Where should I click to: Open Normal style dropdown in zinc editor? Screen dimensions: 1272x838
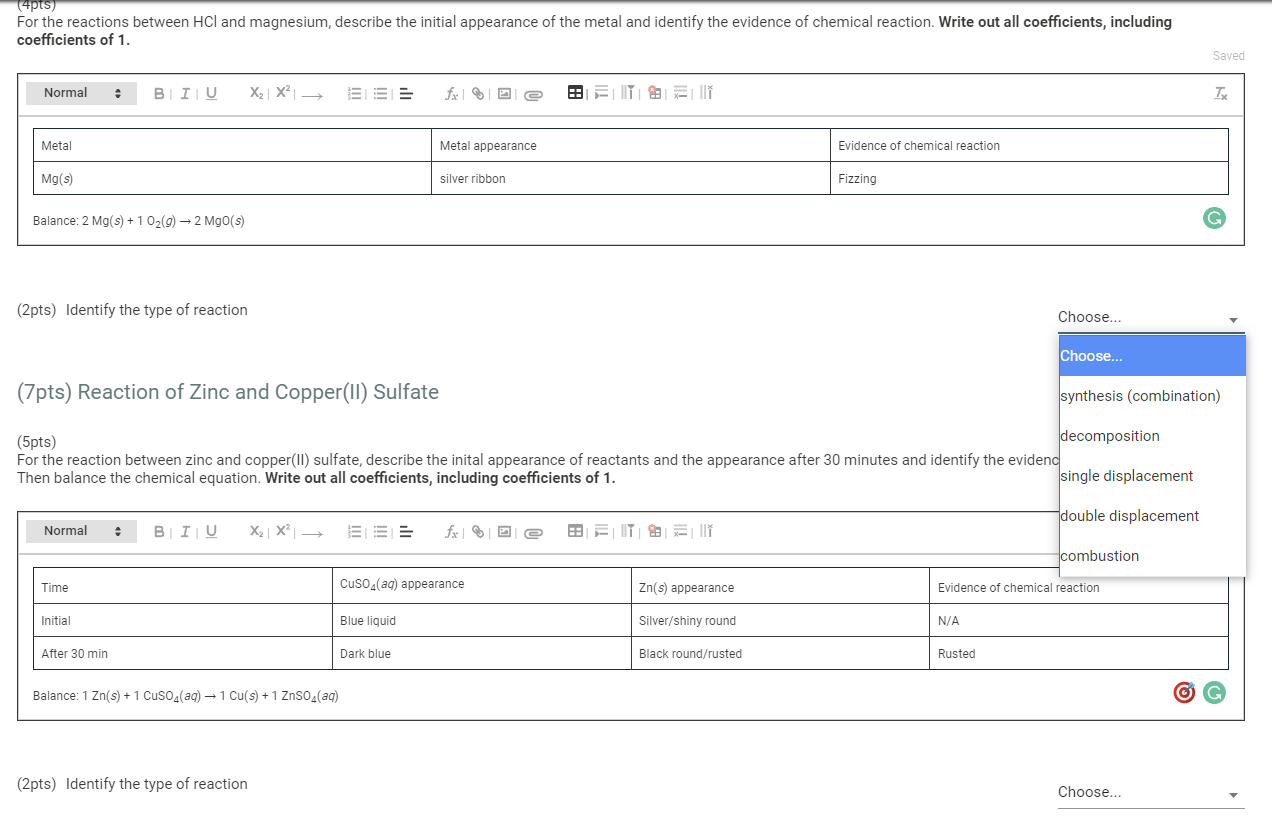point(82,531)
